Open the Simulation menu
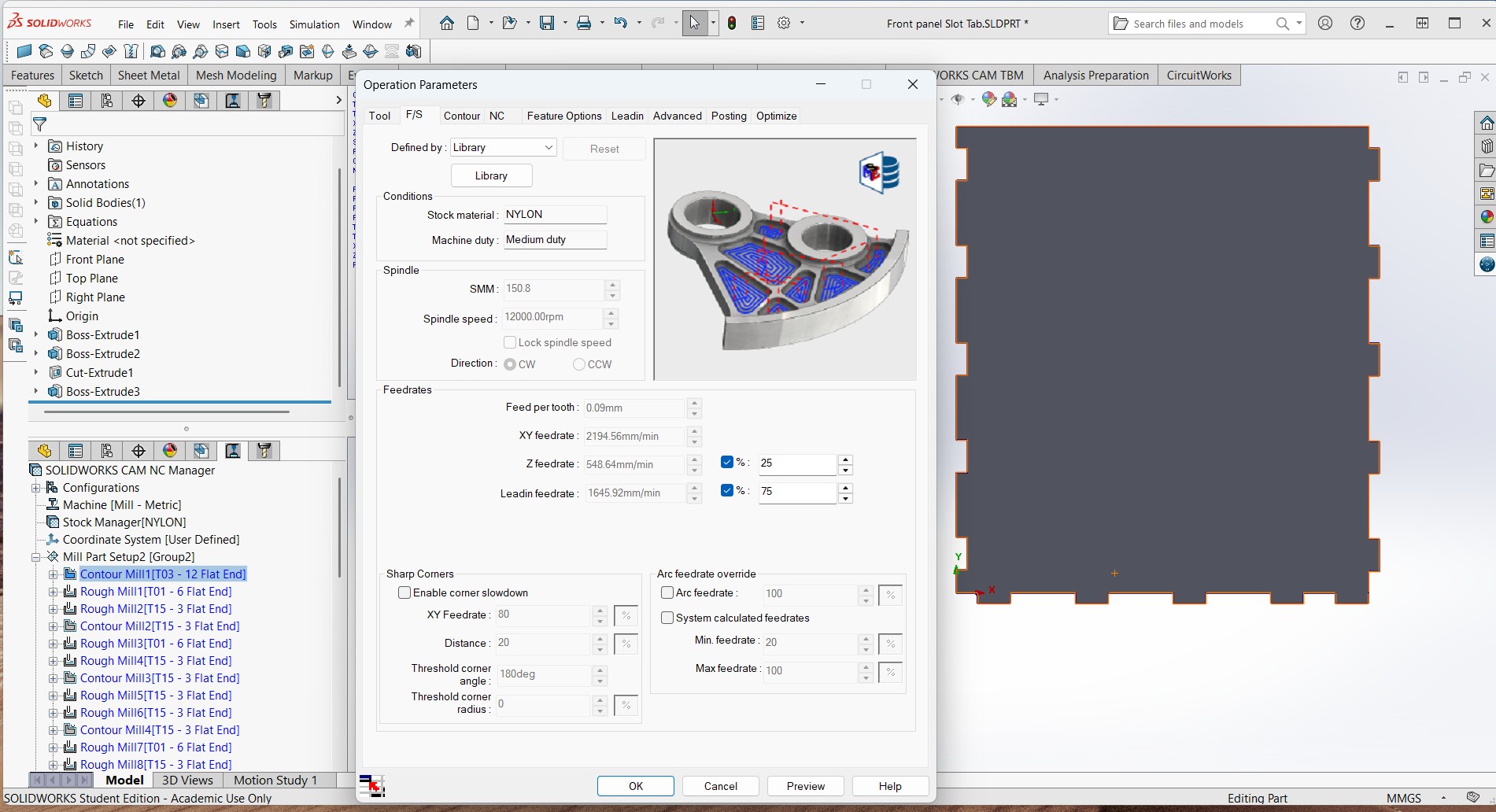1496x812 pixels. coord(314,24)
